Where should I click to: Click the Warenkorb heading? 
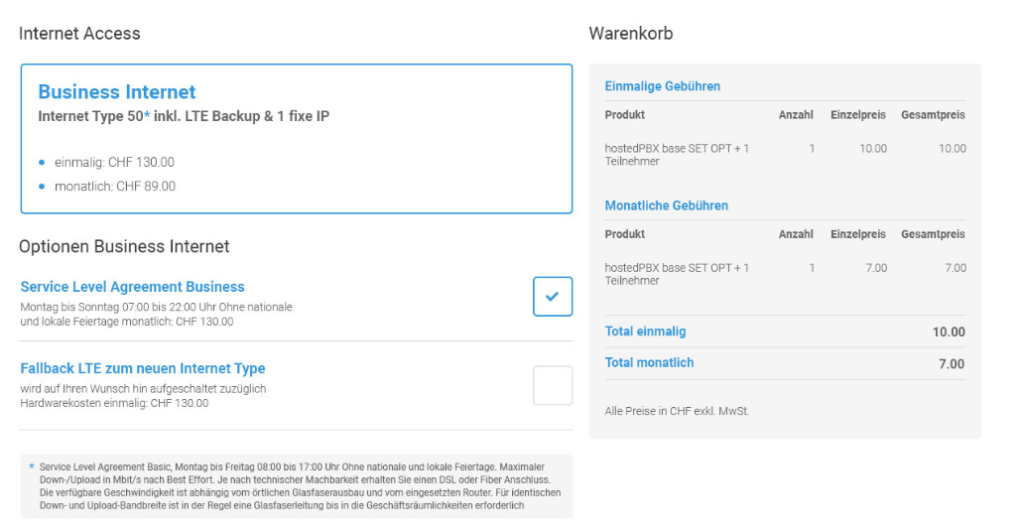click(631, 33)
